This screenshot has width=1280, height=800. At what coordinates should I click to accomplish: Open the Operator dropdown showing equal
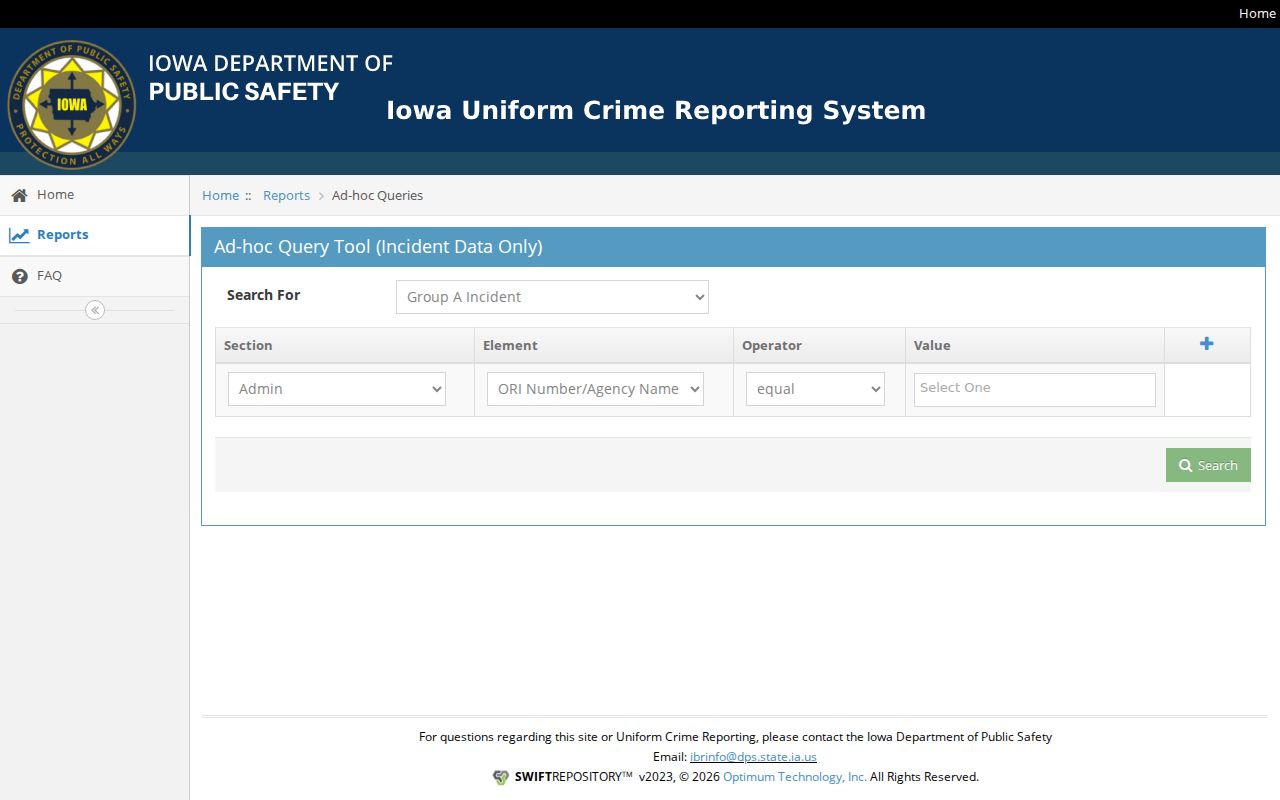point(815,389)
